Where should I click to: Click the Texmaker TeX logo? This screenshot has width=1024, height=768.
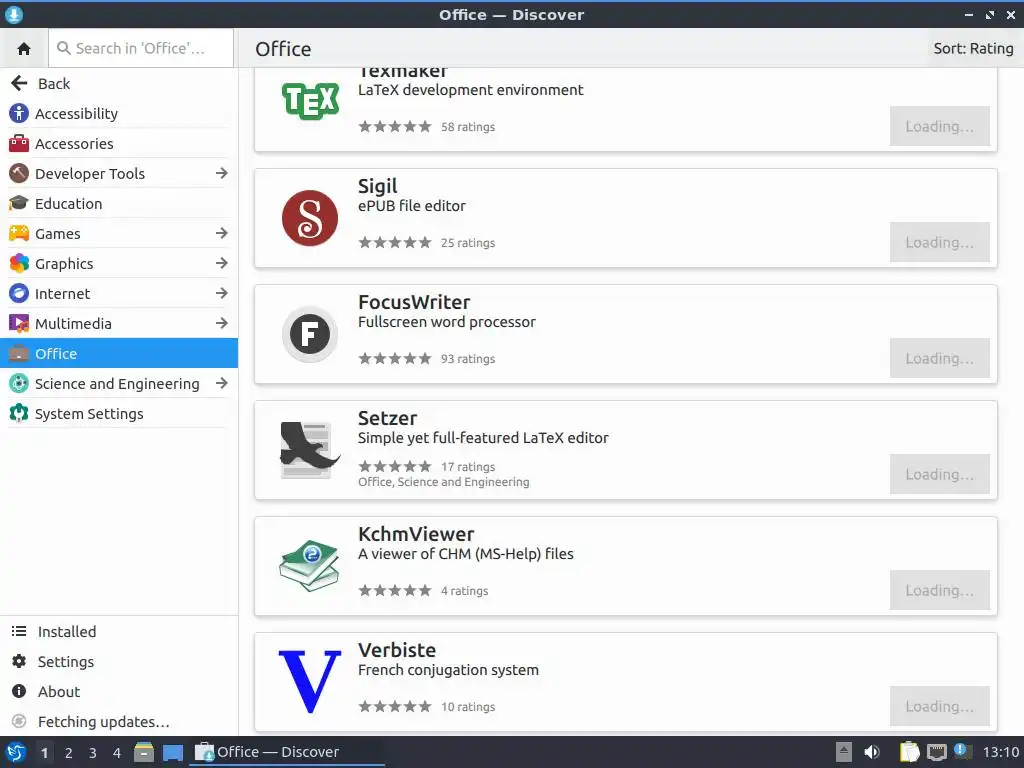click(310, 101)
